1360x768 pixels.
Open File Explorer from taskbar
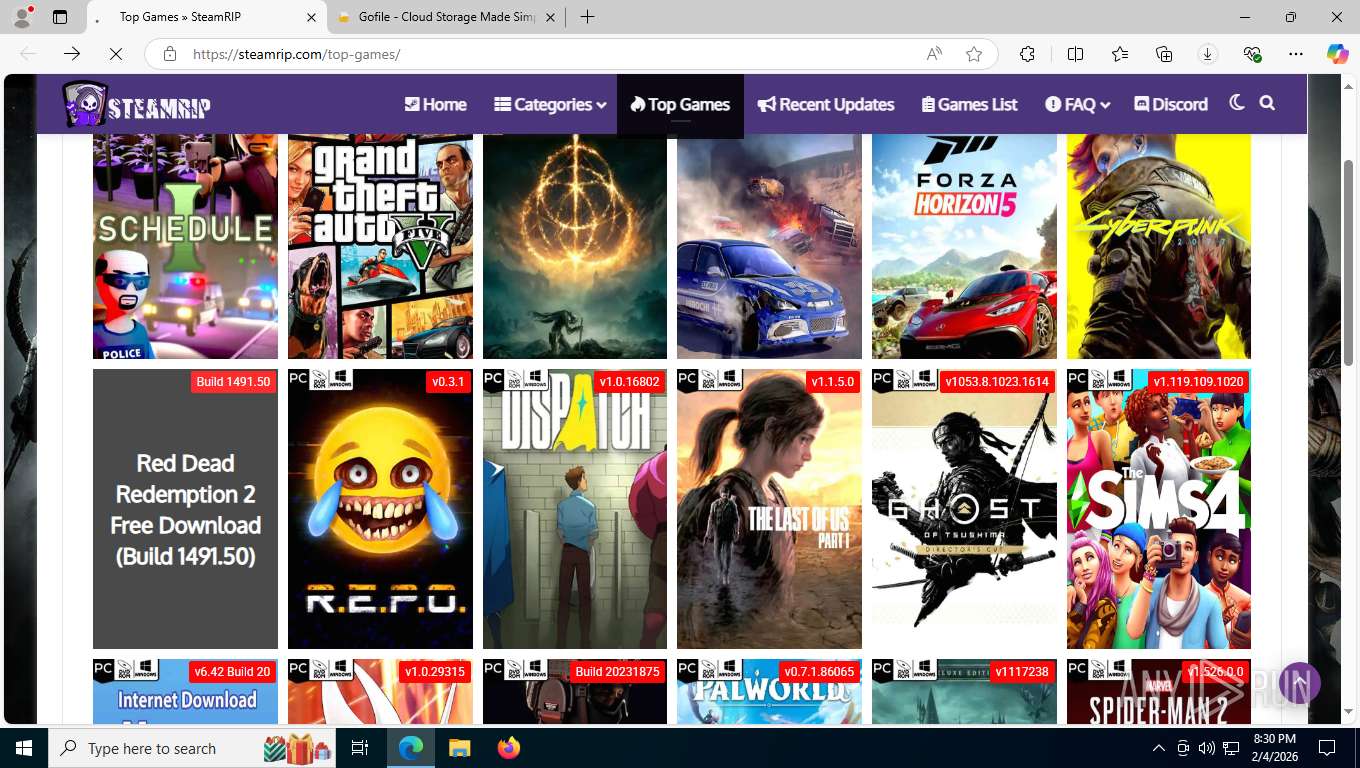click(459, 748)
